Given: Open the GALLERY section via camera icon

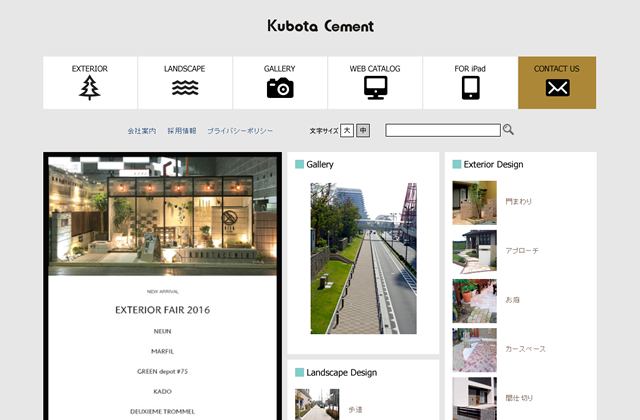Looking at the screenshot, I should [280, 88].
